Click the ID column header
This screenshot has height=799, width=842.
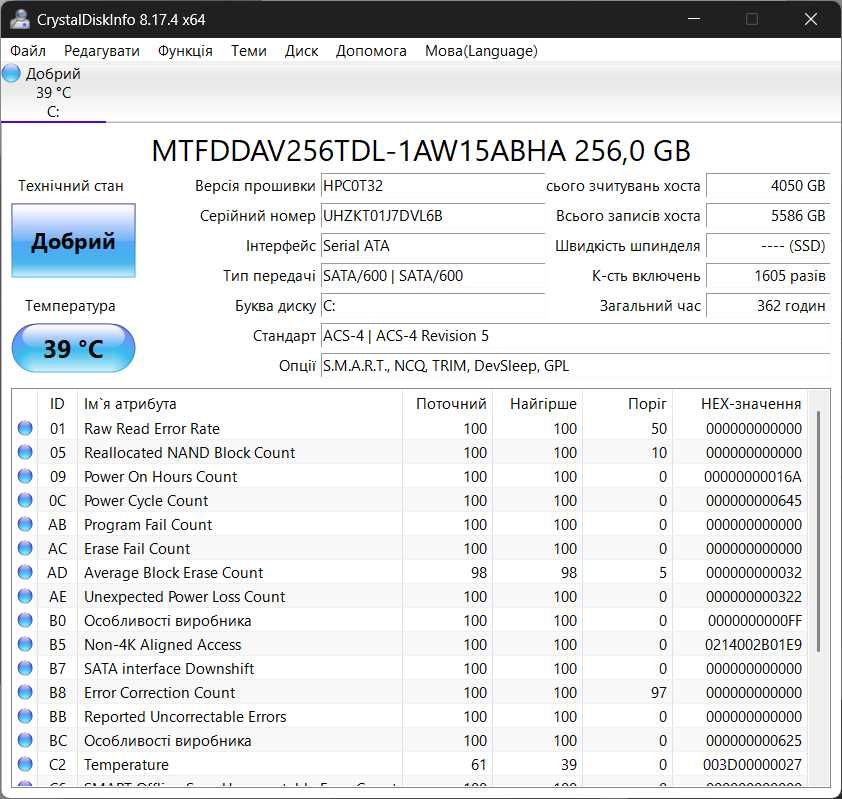tap(57, 404)
